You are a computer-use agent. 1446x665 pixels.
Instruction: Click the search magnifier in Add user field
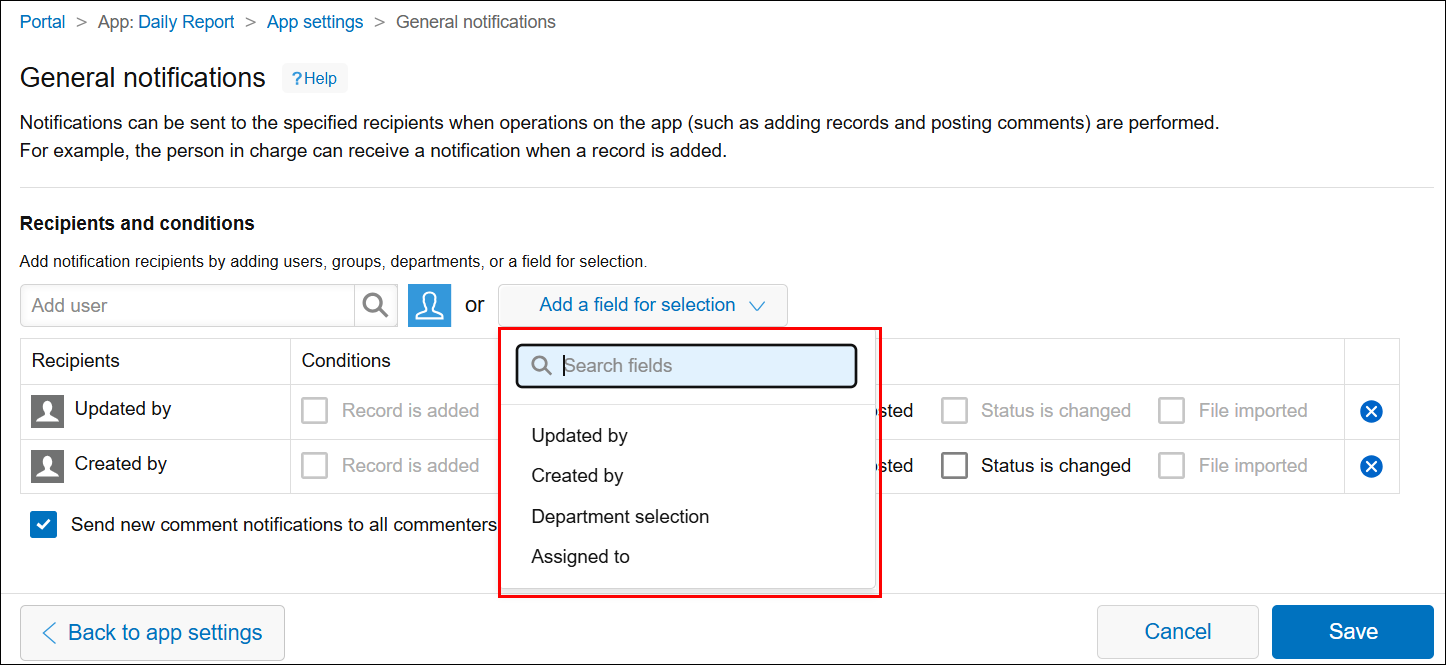375,305
